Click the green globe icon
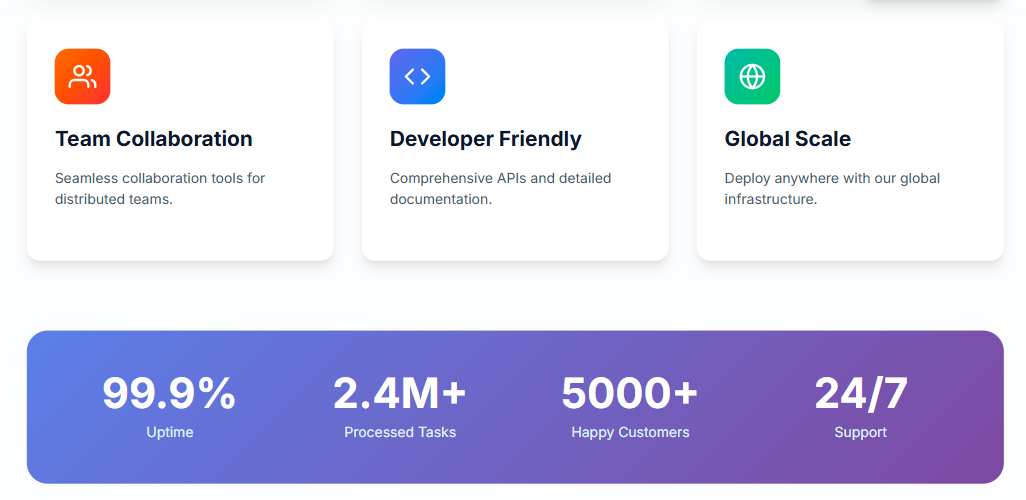The height and width of the screenshot is (500, 1026). tap(752, 77)
